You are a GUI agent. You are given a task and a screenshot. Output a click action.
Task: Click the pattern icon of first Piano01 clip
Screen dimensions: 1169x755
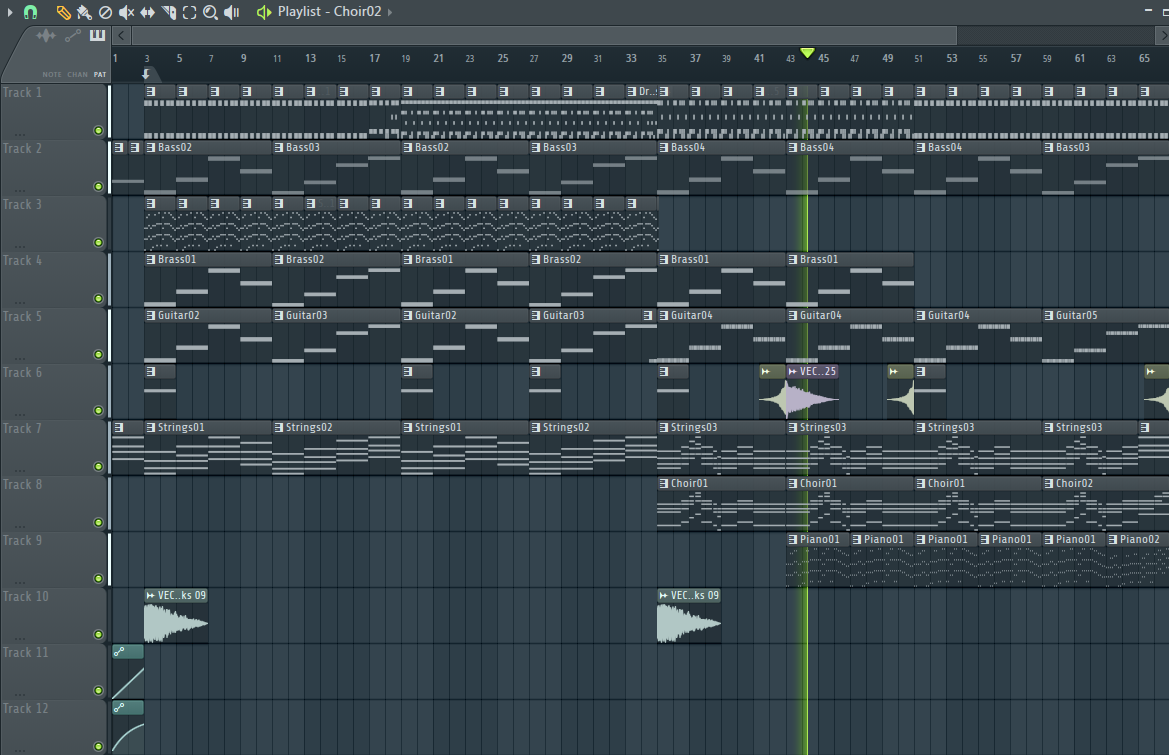coord(793,540)
